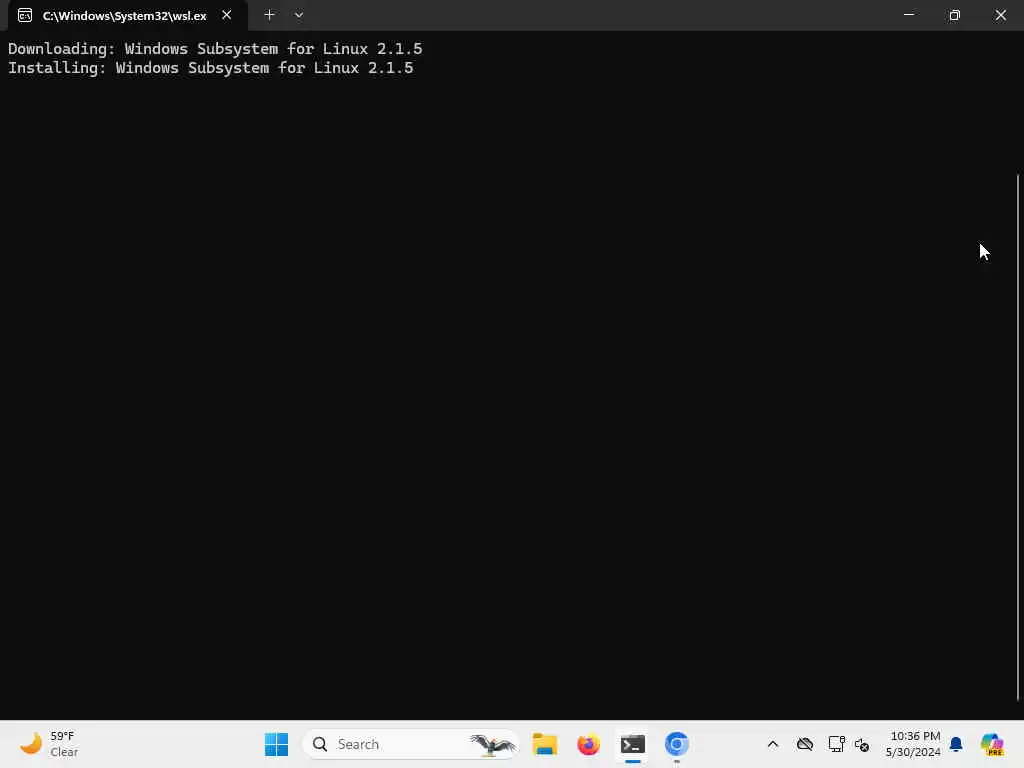The height and width of the screenshot is (768, 1024).
Task: Launch Firefox from the taskbar
Action: [x=588, y=744]
